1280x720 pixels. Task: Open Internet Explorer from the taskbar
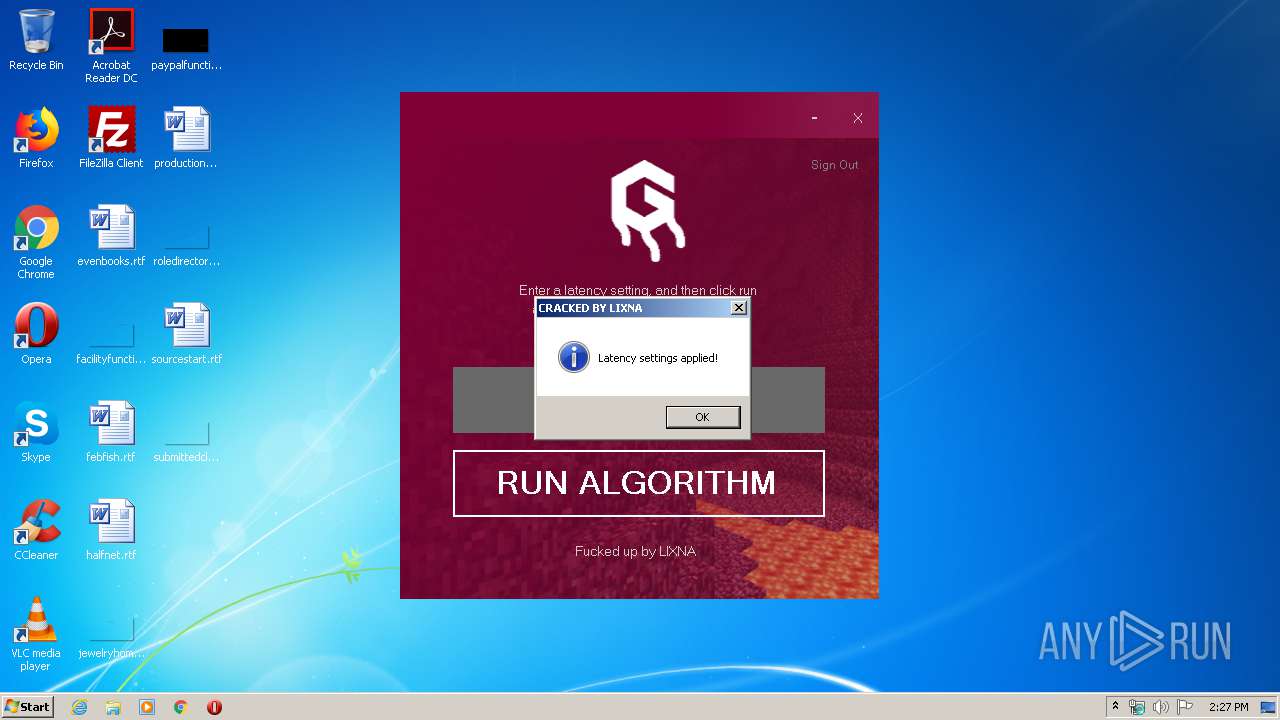point(79,707)
